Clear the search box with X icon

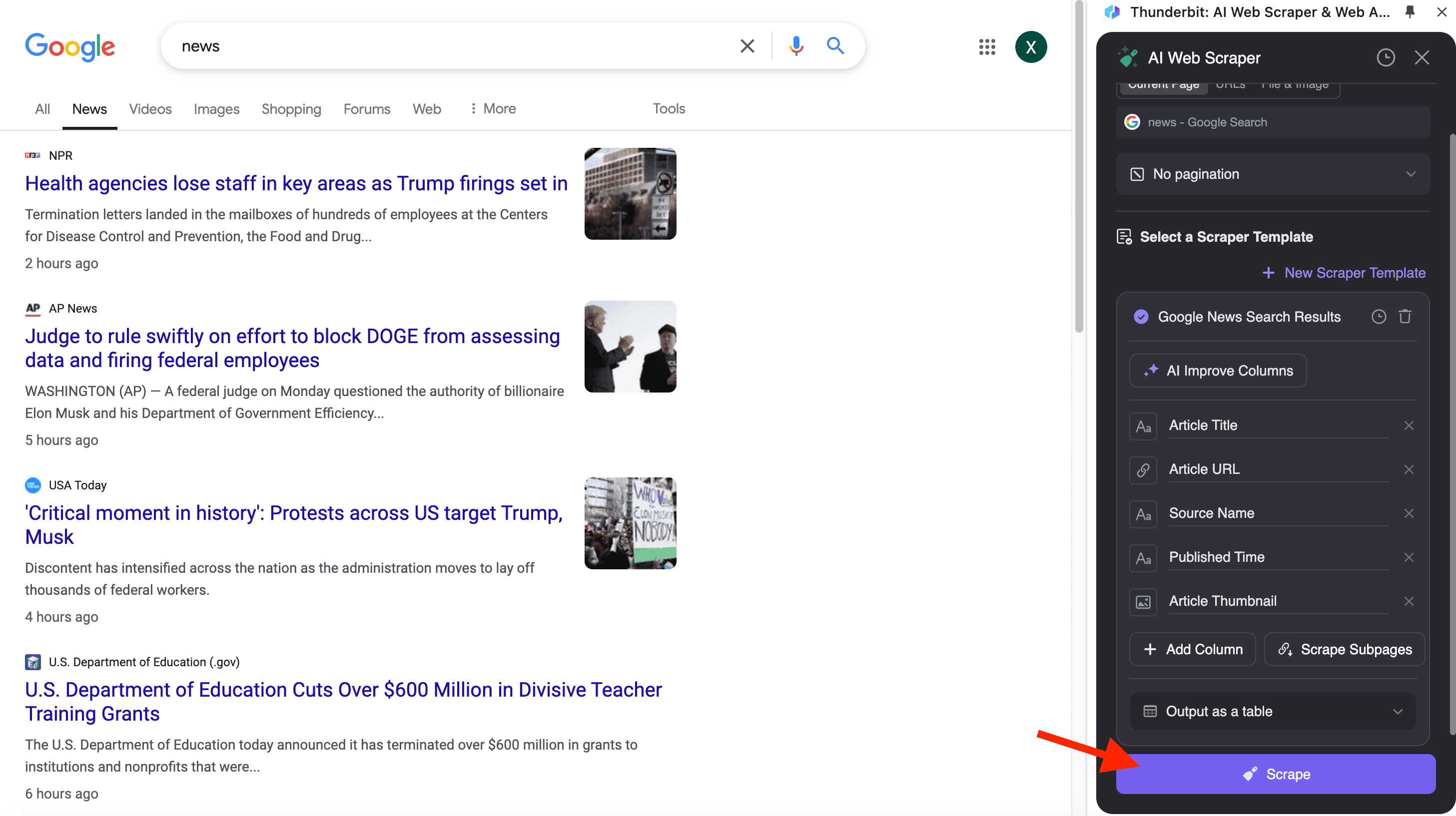pos(747,46)
